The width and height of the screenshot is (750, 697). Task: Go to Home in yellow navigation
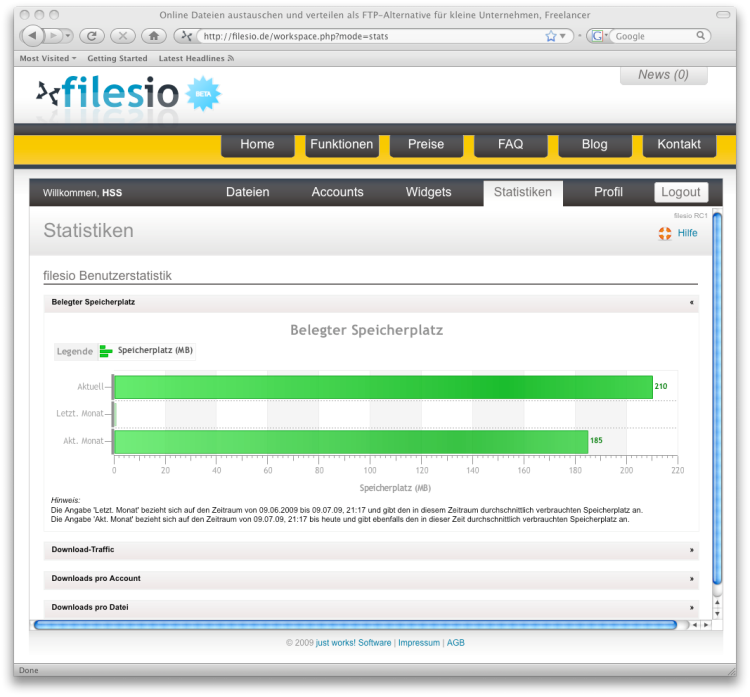click(257, 144)
